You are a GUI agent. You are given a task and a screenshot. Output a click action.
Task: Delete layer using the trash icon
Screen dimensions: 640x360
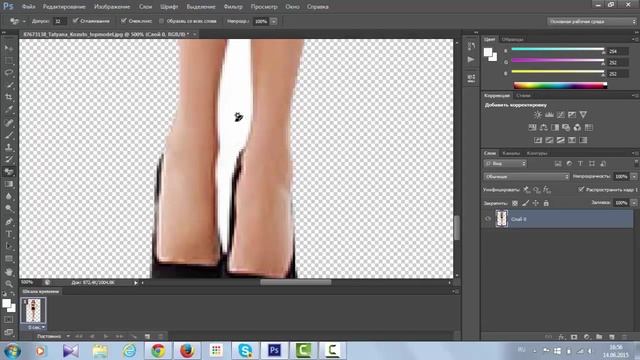point(624,337)
